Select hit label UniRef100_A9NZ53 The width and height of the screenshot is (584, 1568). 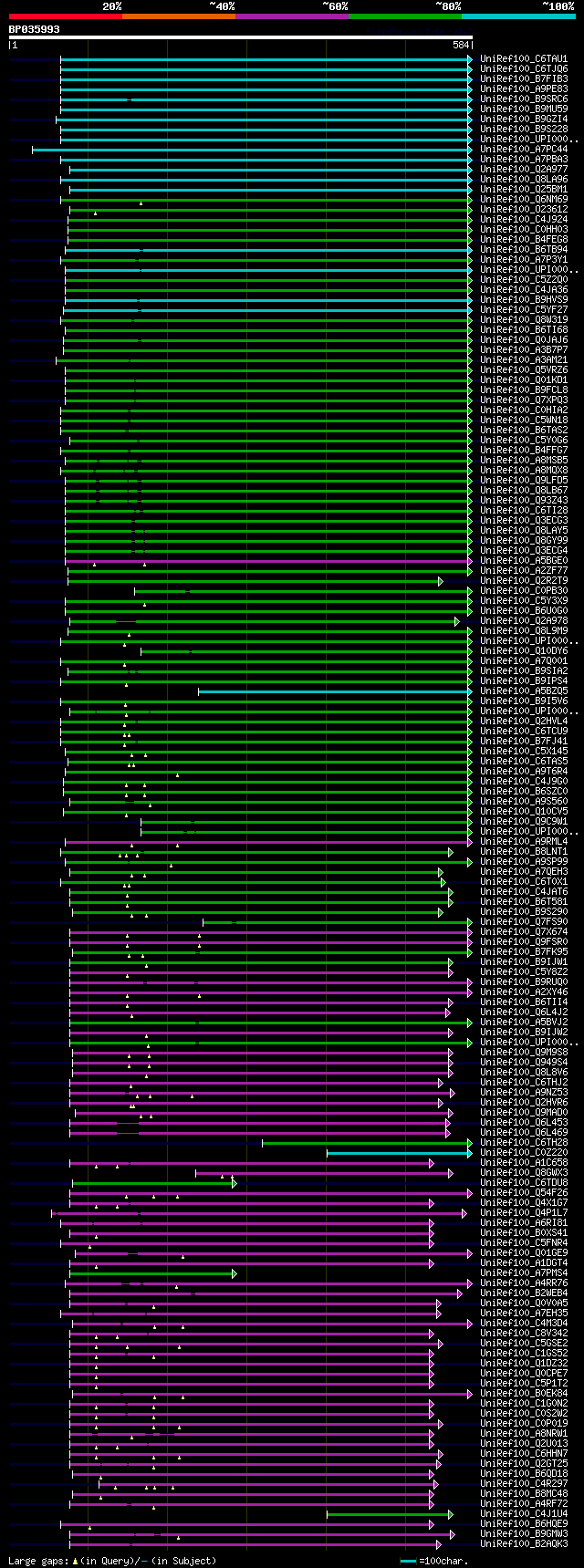(x=524, y=1093)
